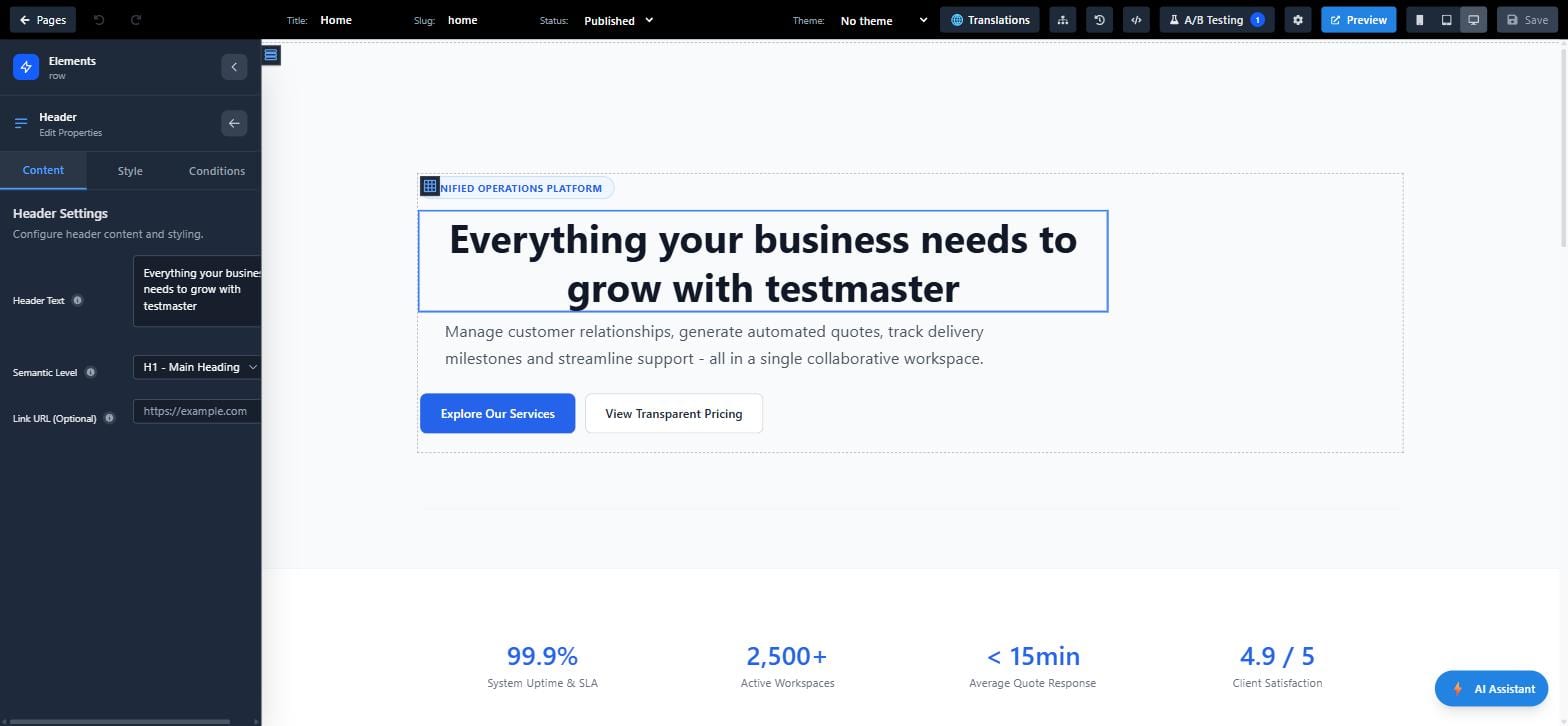The height and width of the screenshot is (726, 1568).
Task: Collapse the Elements sidebar panel
Action: [x=234, y=67]
